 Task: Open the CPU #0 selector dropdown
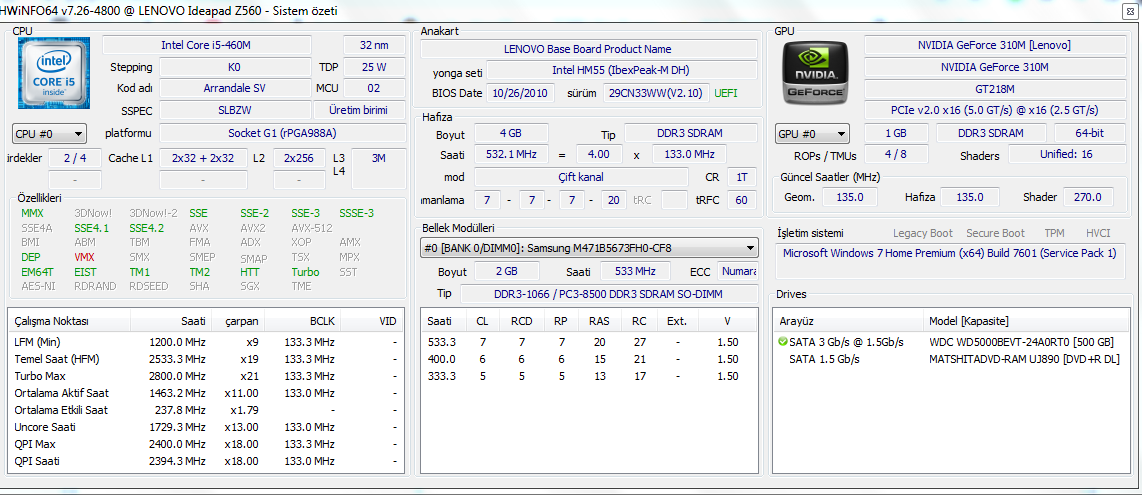coord(50,134)
